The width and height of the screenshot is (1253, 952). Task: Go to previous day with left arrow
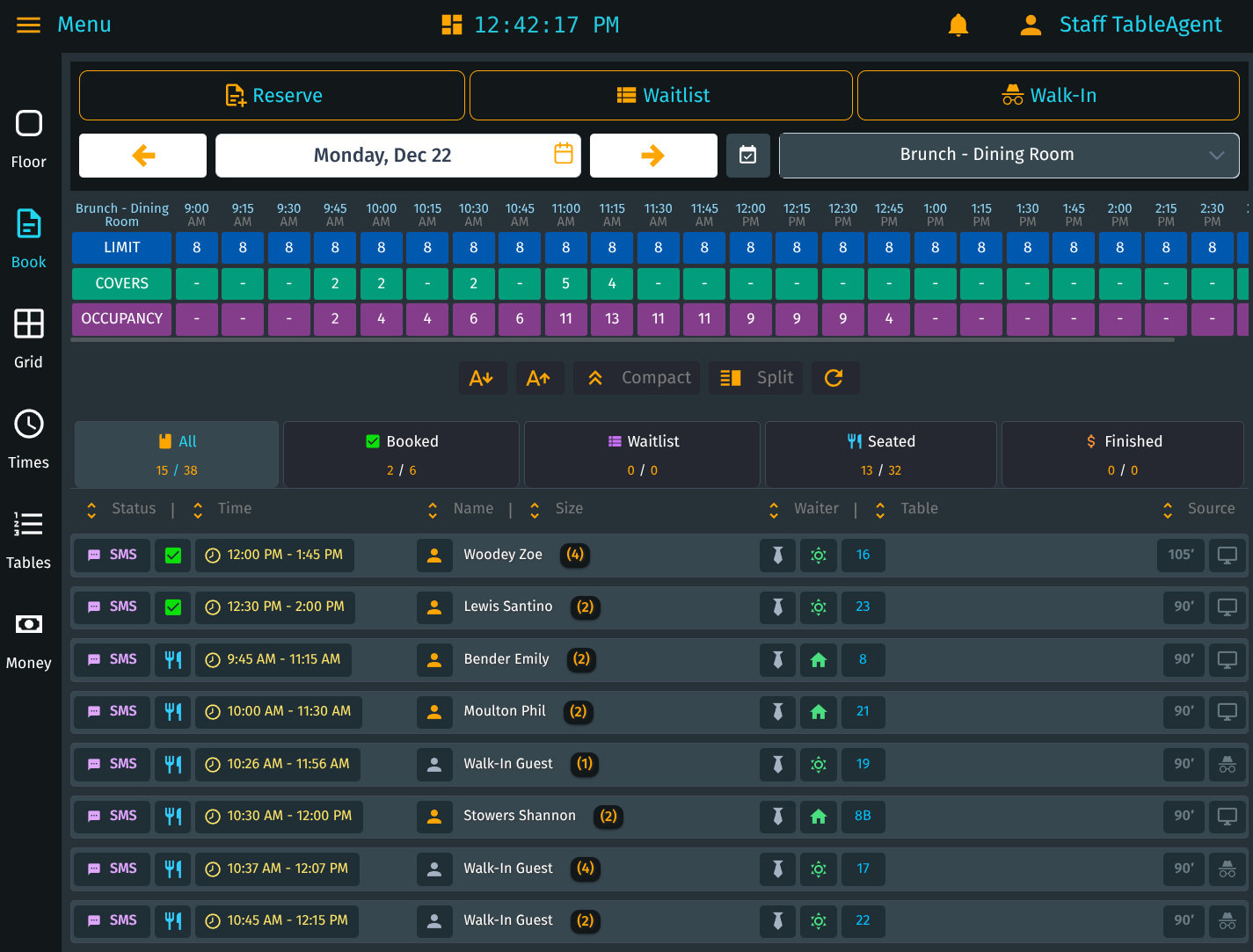click(x=143, y=156)
